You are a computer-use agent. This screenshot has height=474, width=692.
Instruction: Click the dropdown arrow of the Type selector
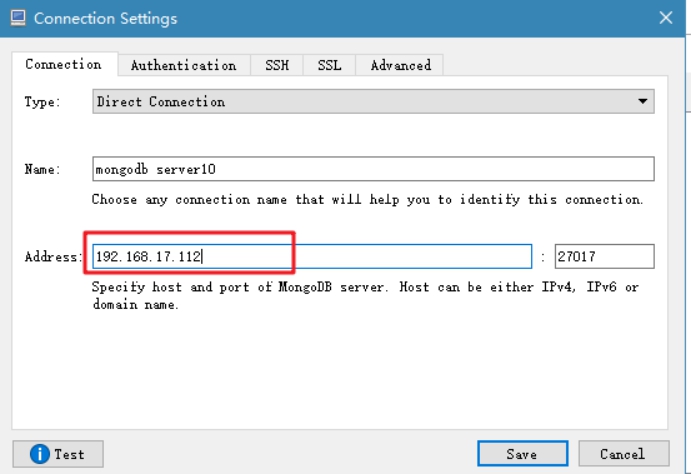click(643, 102)
